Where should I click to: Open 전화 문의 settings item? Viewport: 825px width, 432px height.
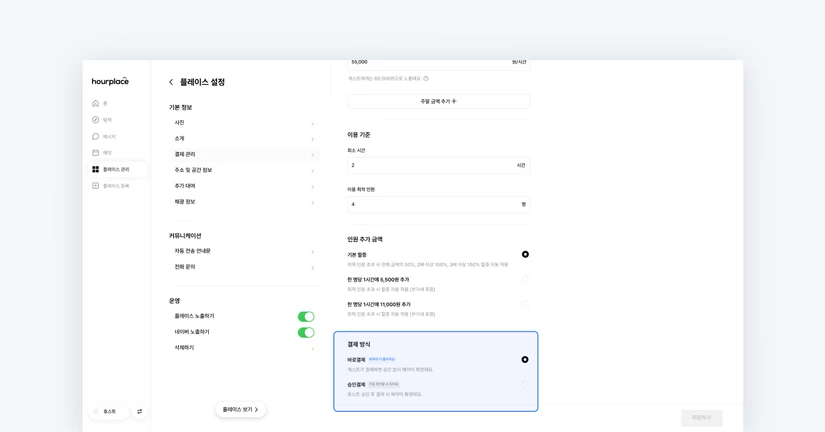(244, 267)
